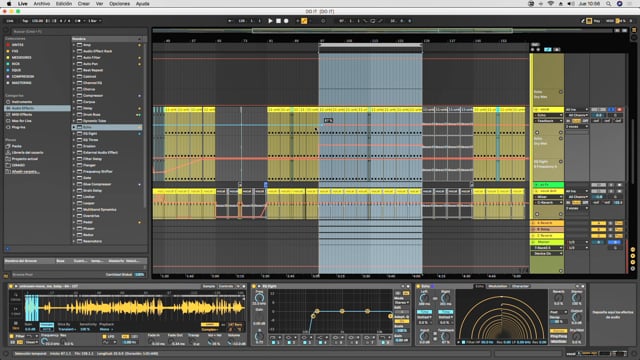Image resolution: width=640 pixels, height=360 pixels.
Task: Click the Arrangement Record button
Action: (x=286, y=21)
